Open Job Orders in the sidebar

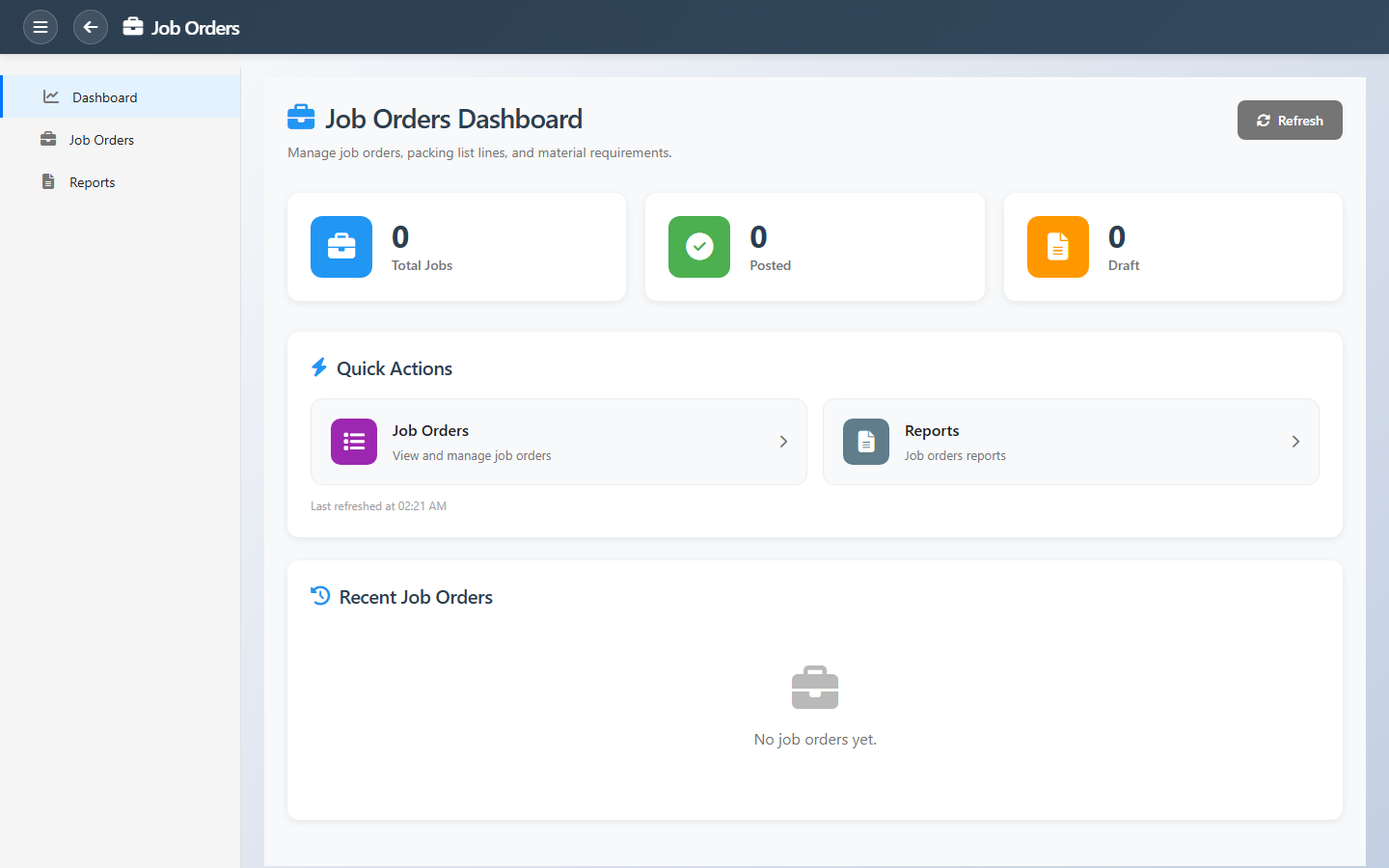[x=101, y=140]
